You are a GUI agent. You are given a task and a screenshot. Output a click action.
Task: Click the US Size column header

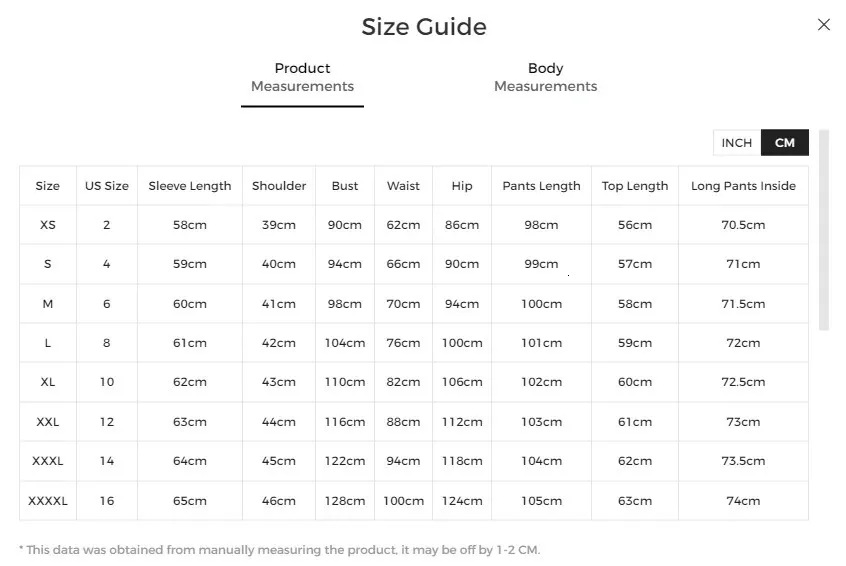(x=107, y=186)
